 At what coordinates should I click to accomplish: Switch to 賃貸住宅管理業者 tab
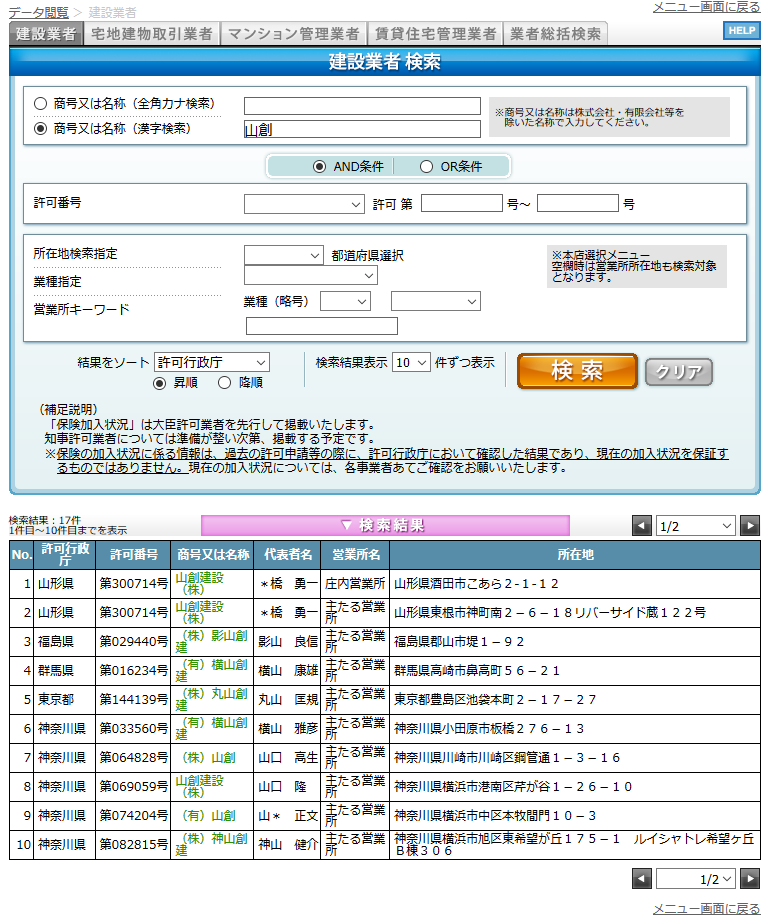click(x=435, y=34)
